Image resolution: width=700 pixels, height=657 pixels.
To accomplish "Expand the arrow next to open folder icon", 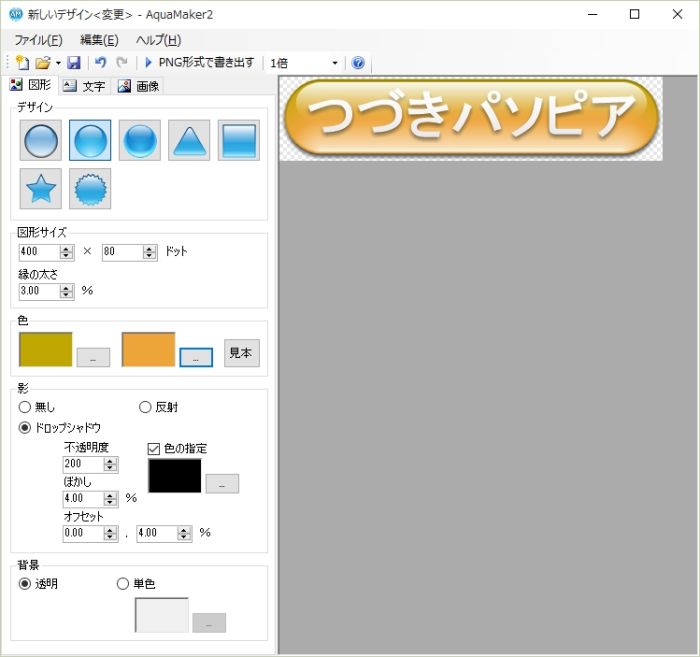I will point(58,64).
